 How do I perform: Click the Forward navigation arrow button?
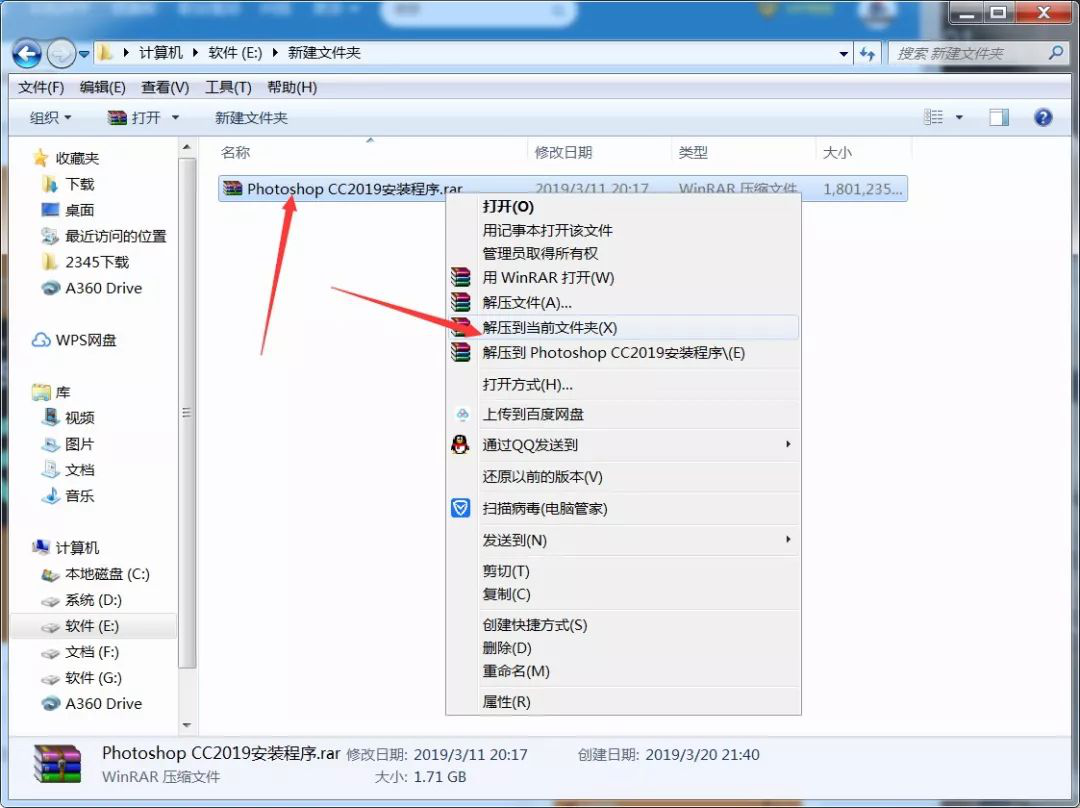click(61, 53)
